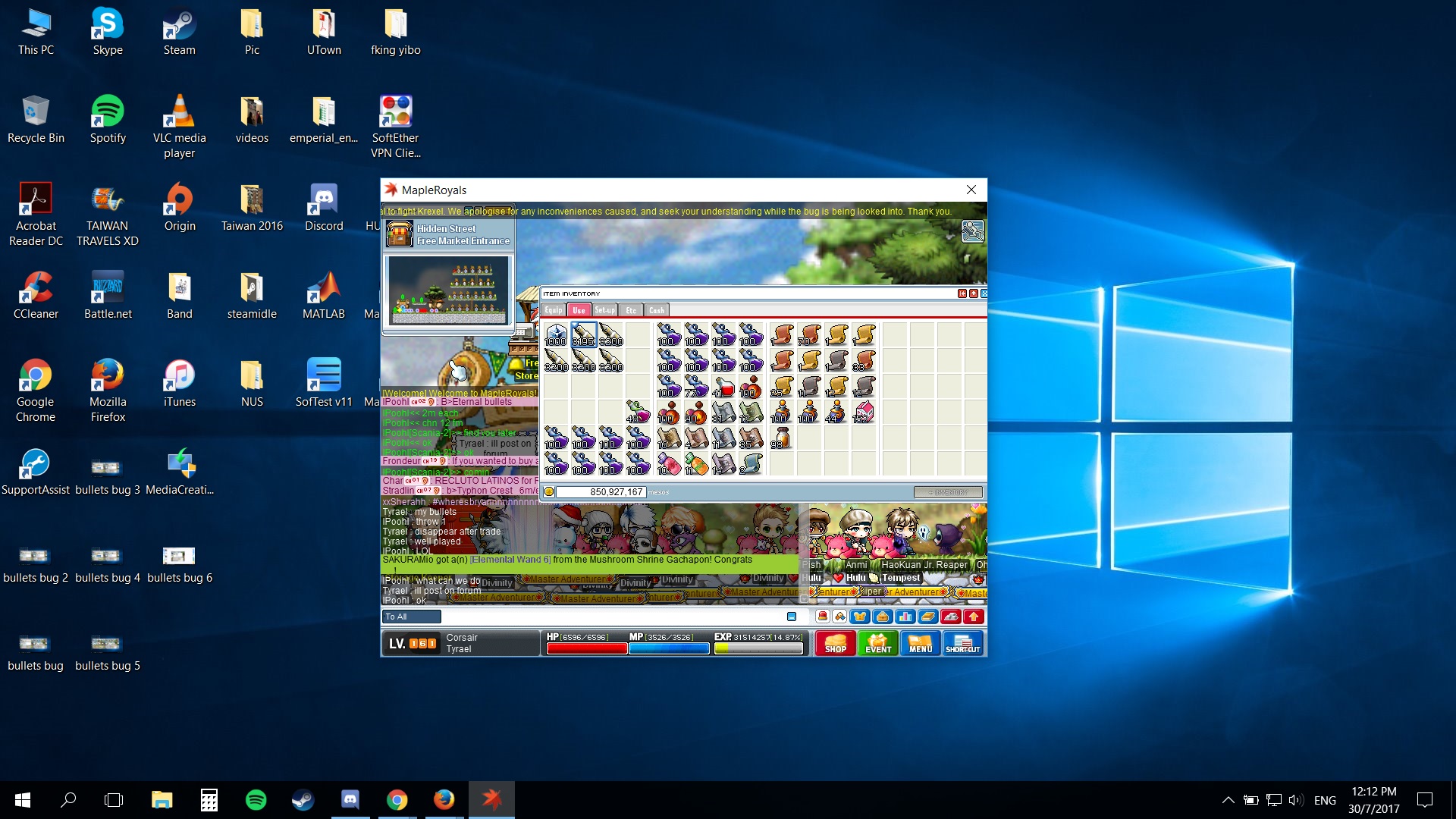Select the blue potion stack of 77

[x=695, y=387]
